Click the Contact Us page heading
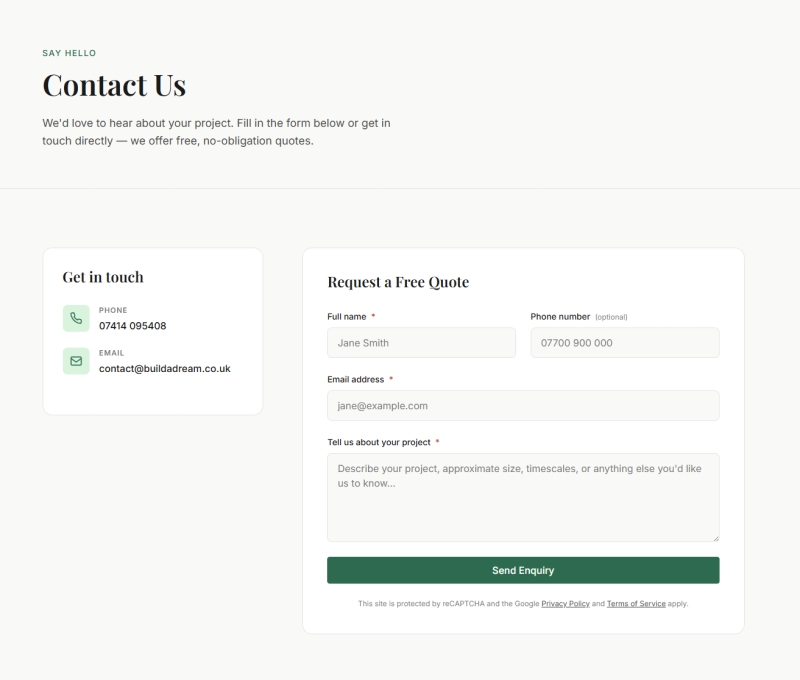The height and width of the screenshot is (680, 800). pyautogui.click(x=114, y=85)
